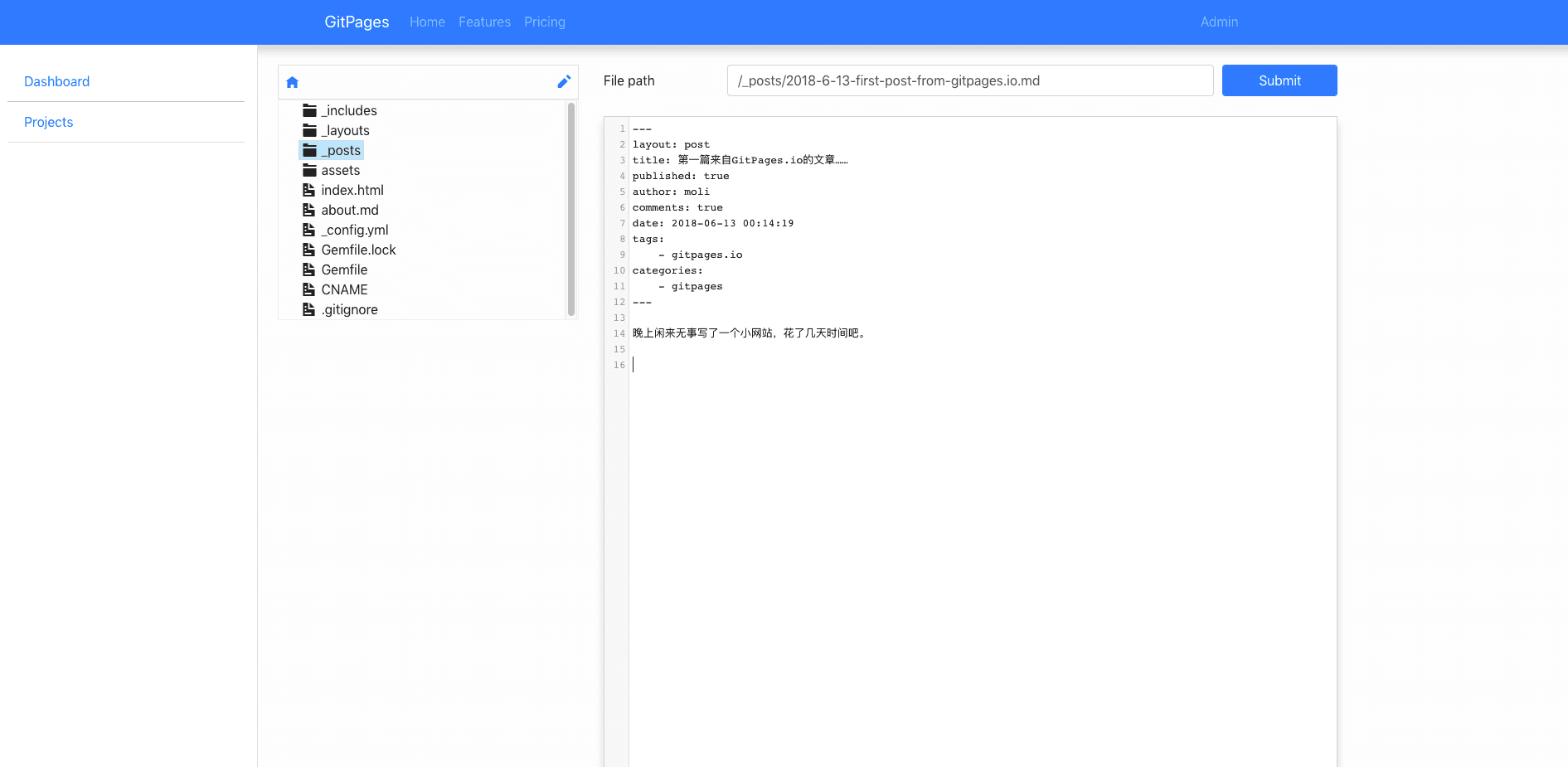Image resolution: width=1568 pixels, height=767 pixels.
Task: Click the pencil edit icon in the file browser
Action: click(x=564, y=81)
